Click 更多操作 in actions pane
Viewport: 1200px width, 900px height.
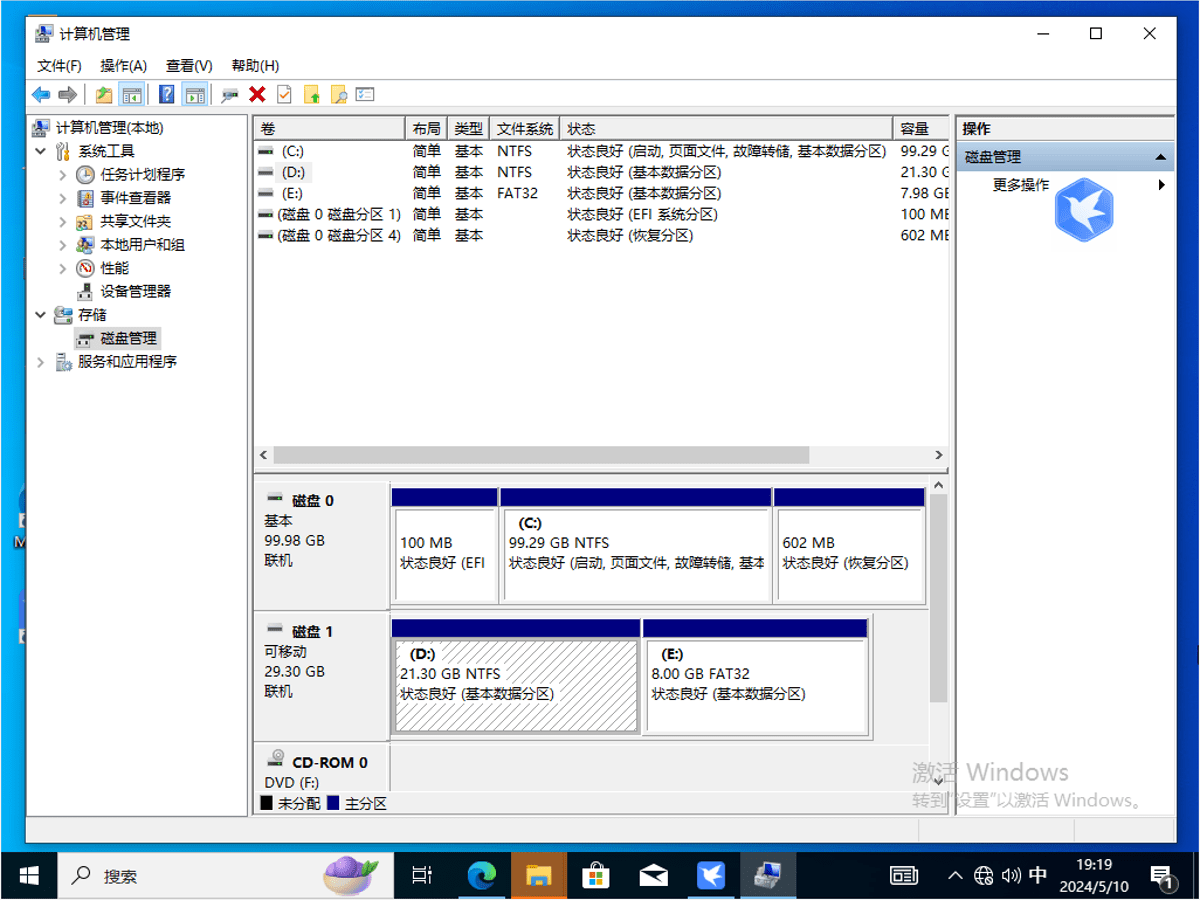[x=1021, y=185]
